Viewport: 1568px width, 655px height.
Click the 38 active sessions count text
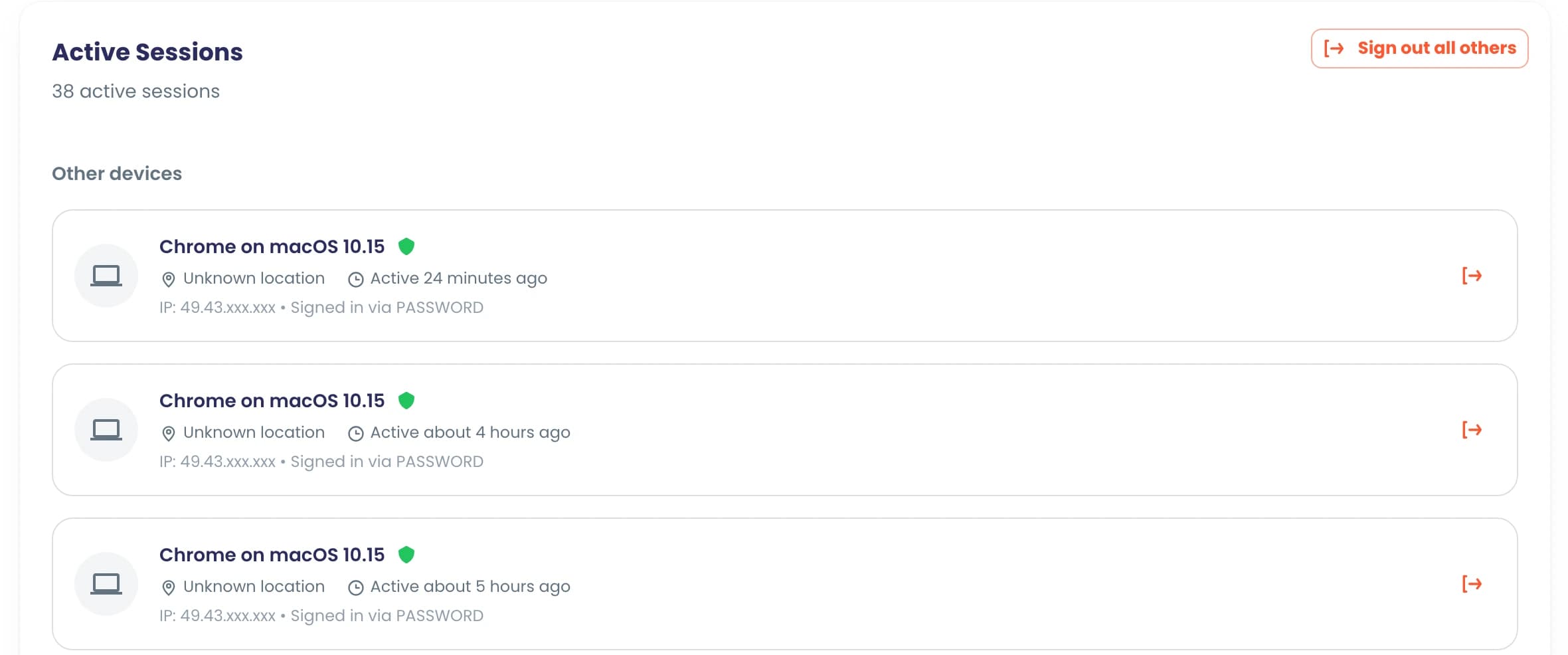pyautogui.click(x=136, y=91)
